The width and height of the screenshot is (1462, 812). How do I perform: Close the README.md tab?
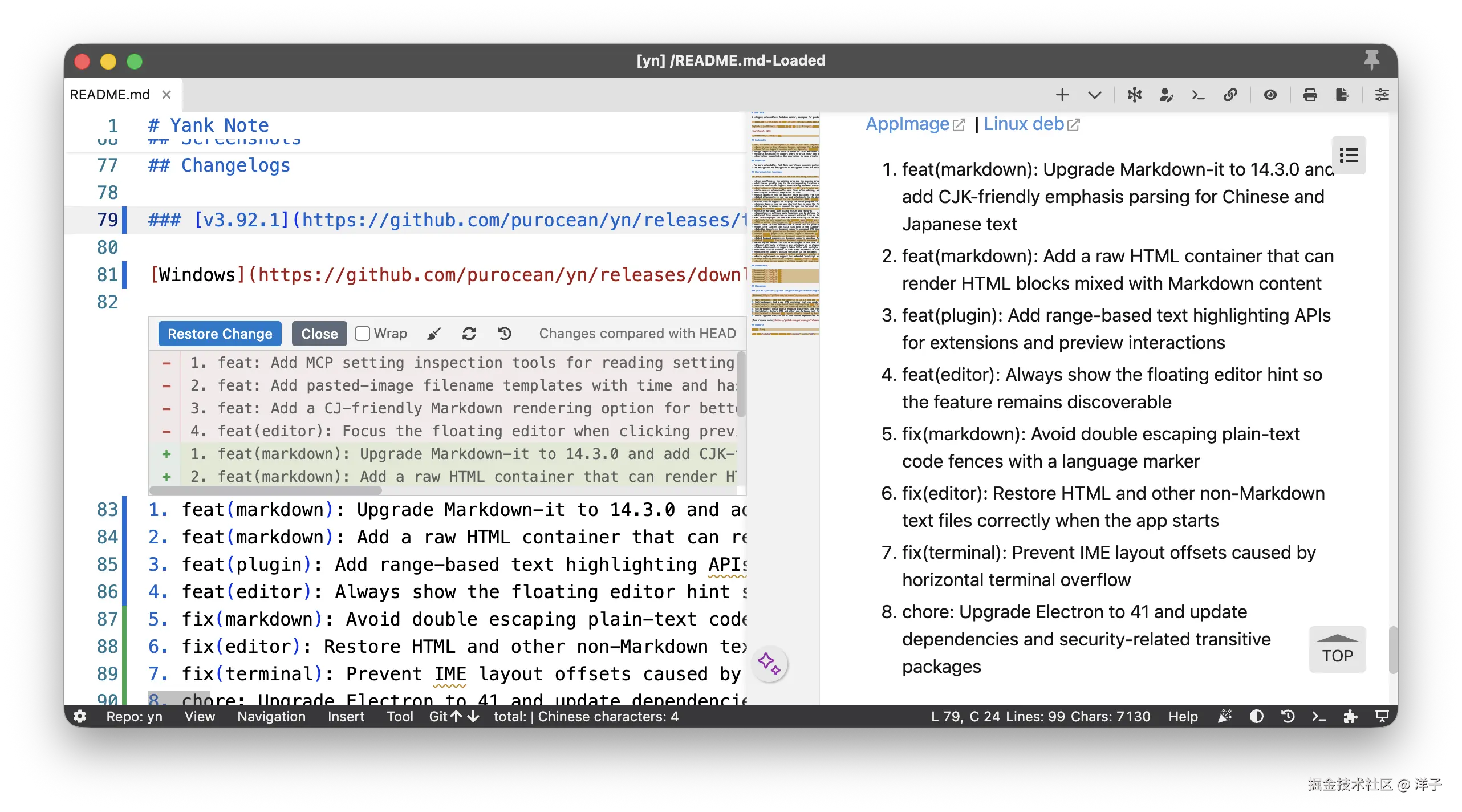click(x=166, y=95)
